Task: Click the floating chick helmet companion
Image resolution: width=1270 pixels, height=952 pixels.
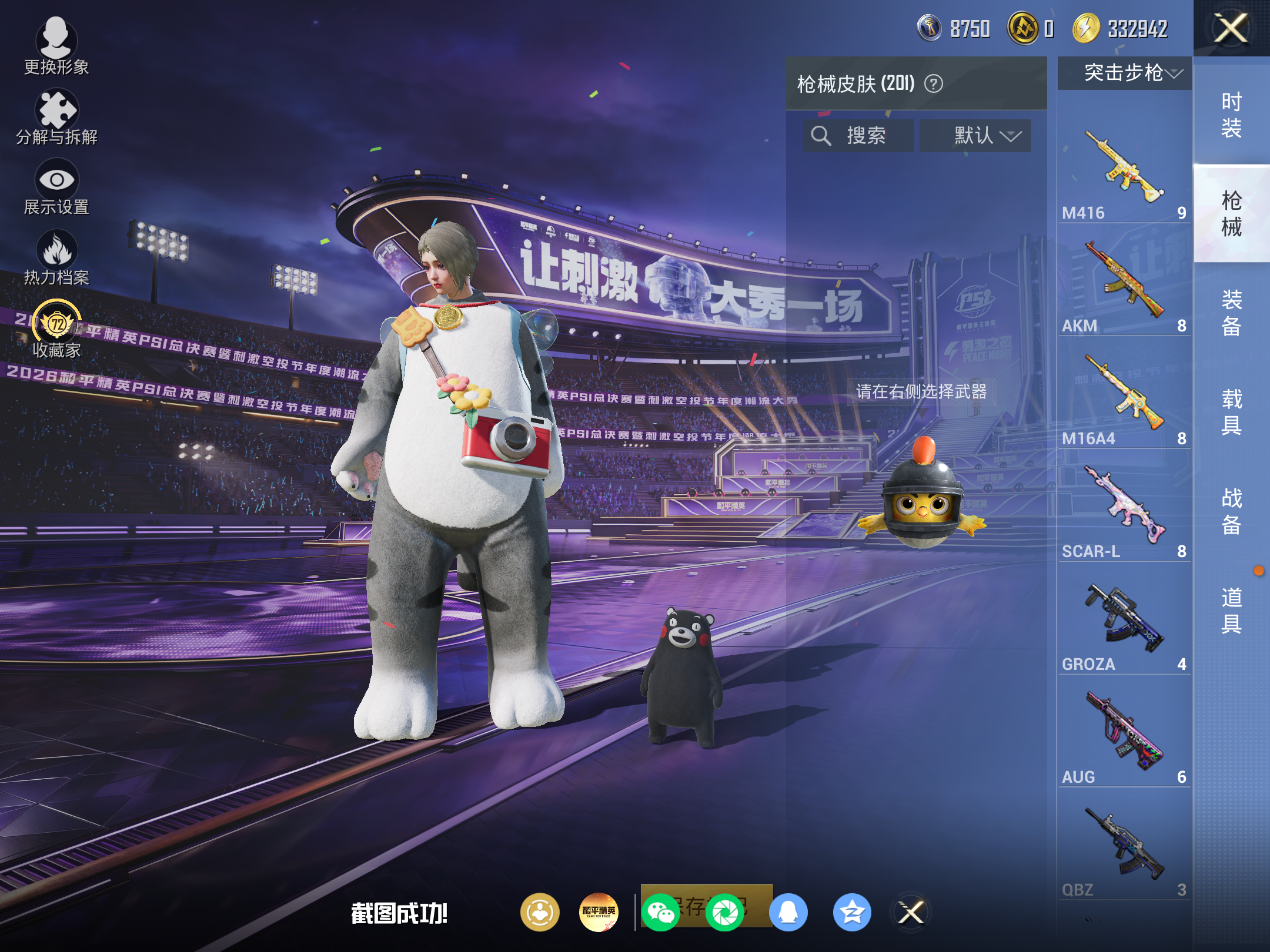Action: pos(922,495)
